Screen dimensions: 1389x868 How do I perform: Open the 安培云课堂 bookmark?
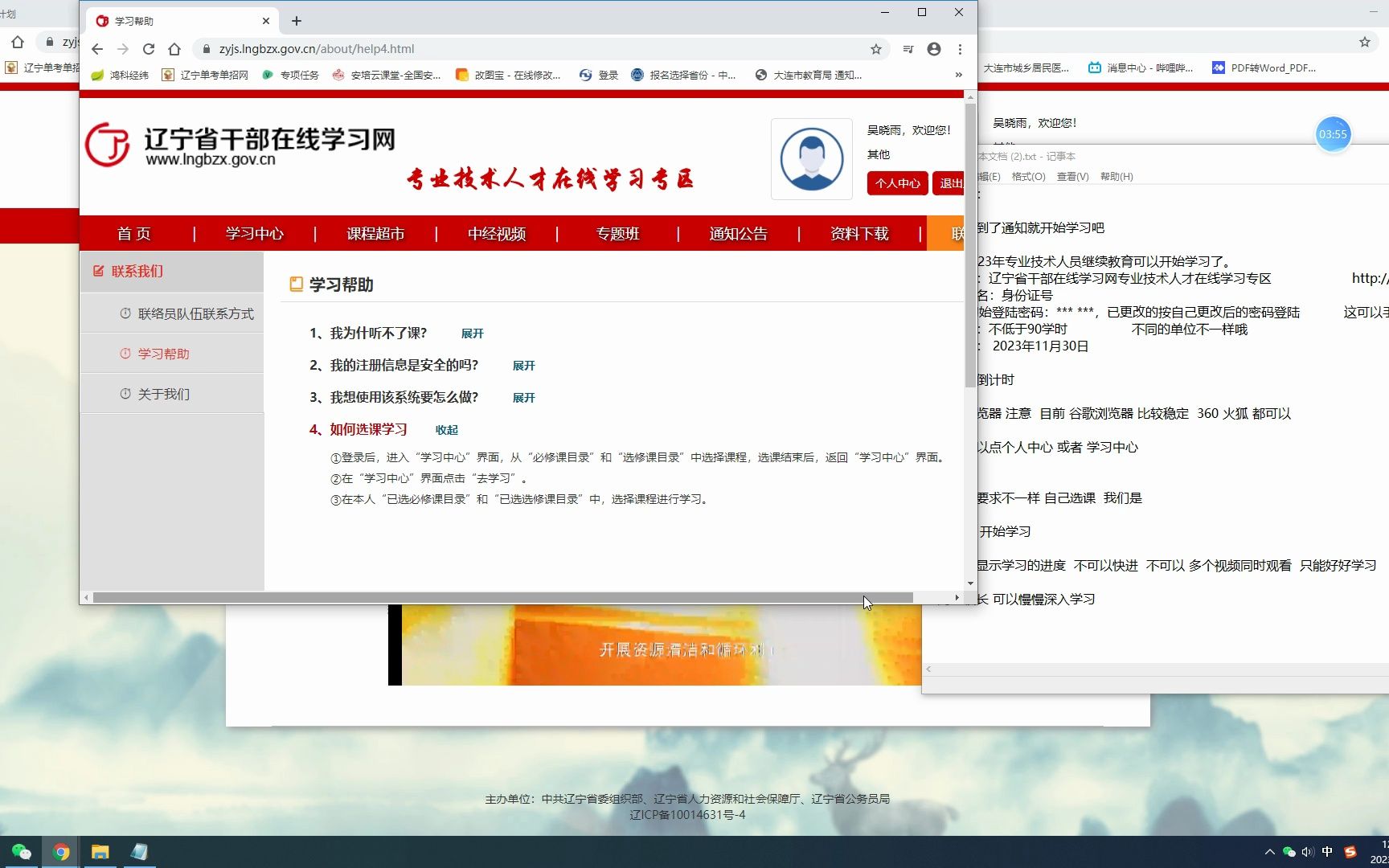(387, 75)
